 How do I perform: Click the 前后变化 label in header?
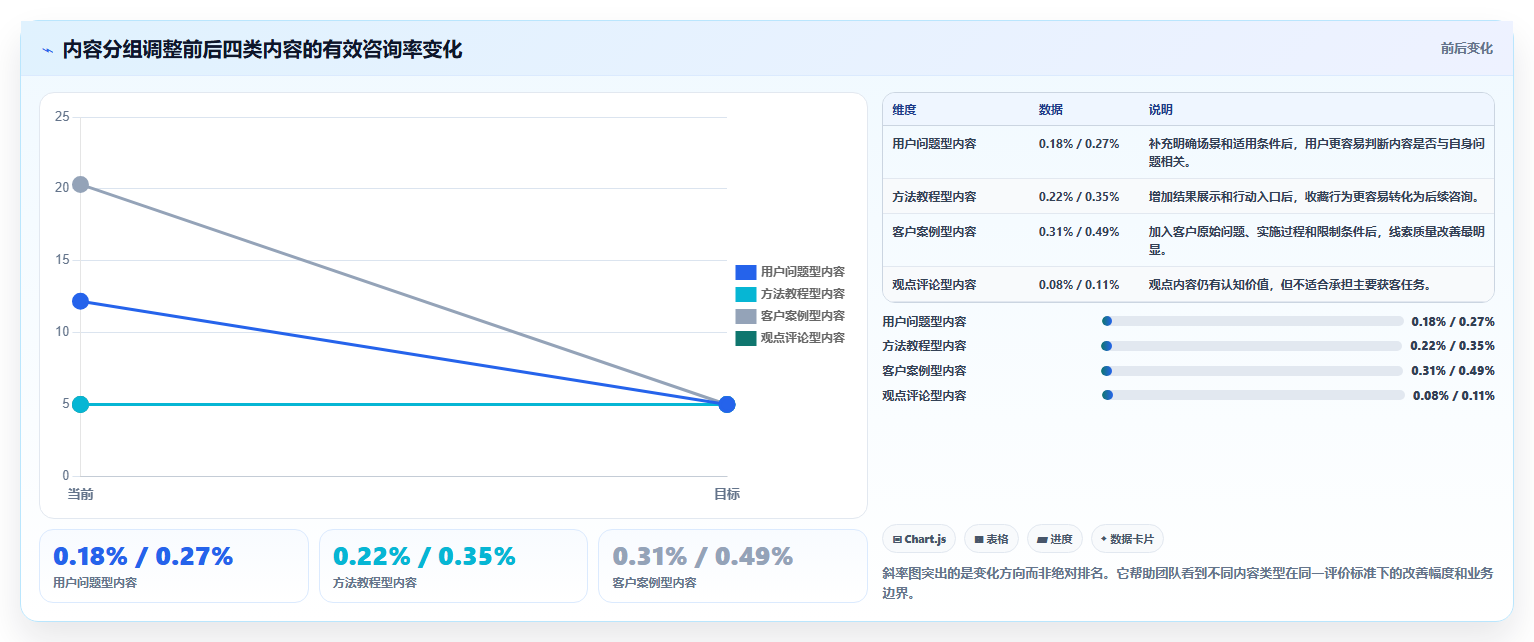[x=1466, y=48]
